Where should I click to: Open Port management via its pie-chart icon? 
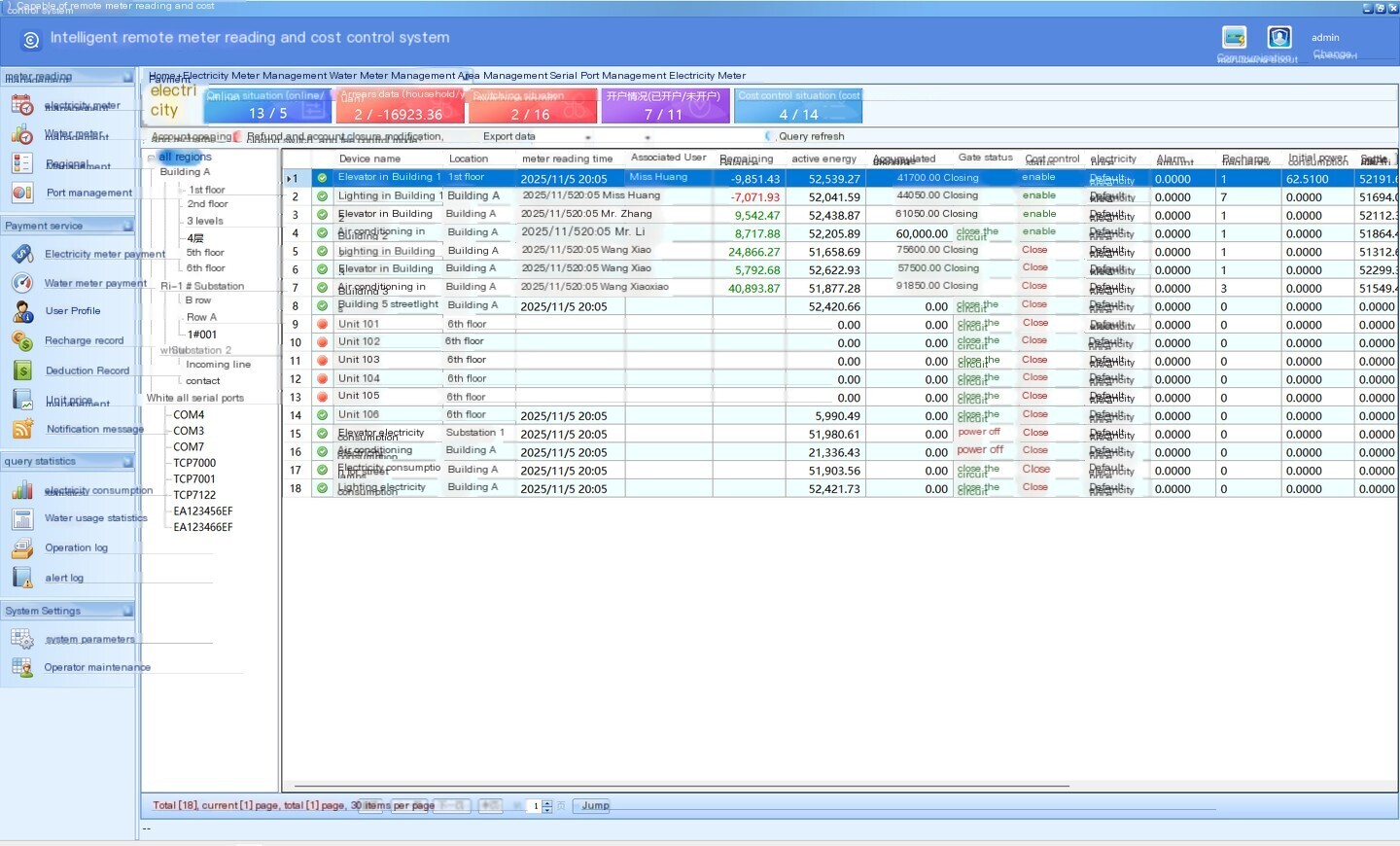pyautogui.click(x=21, y=193)
